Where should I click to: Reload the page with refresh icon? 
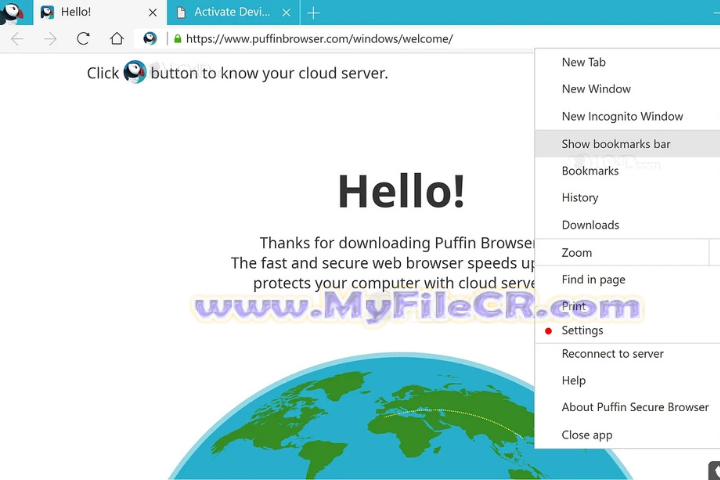[x=83, y=39]
